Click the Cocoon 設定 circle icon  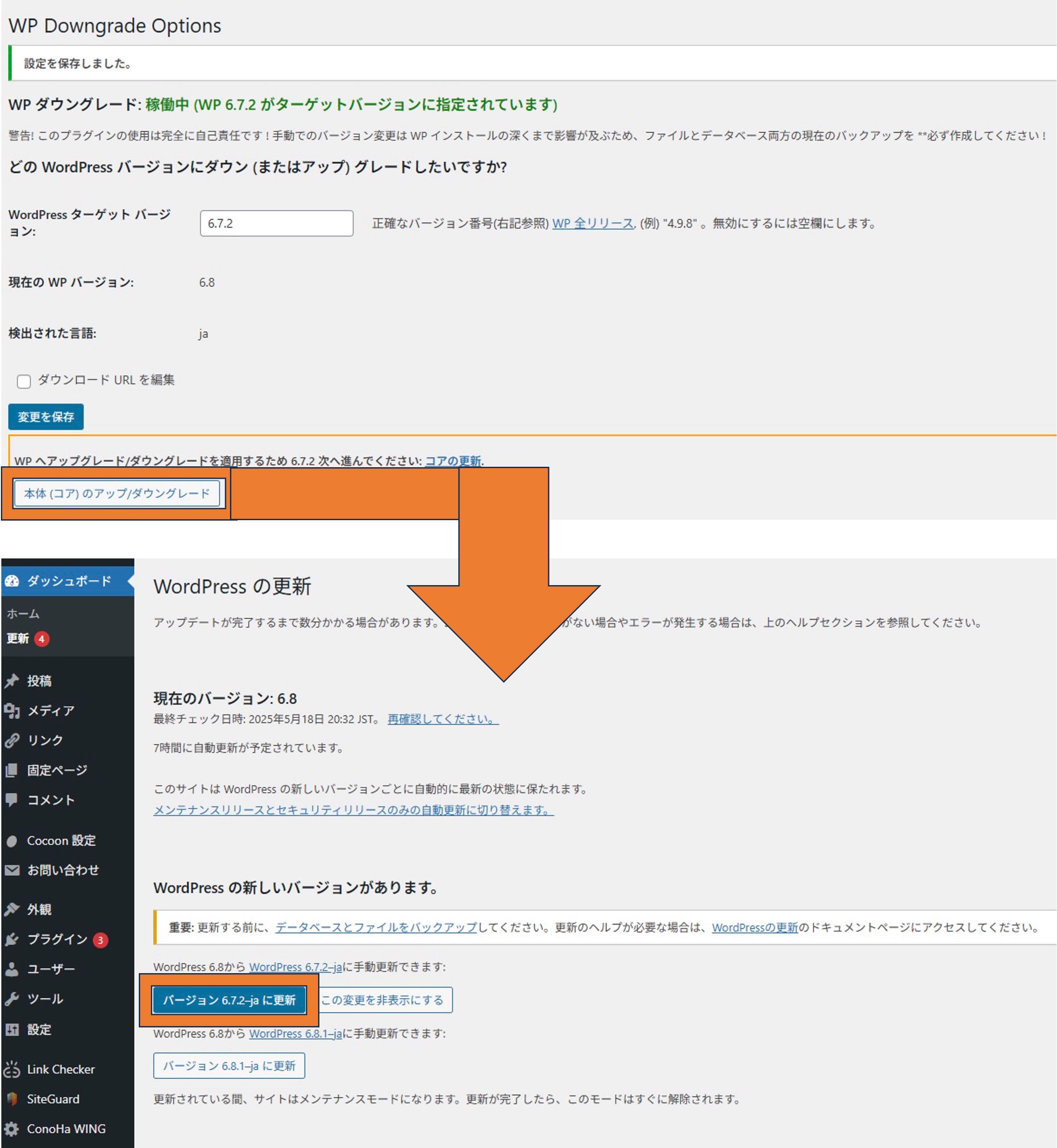click(12, 841)
